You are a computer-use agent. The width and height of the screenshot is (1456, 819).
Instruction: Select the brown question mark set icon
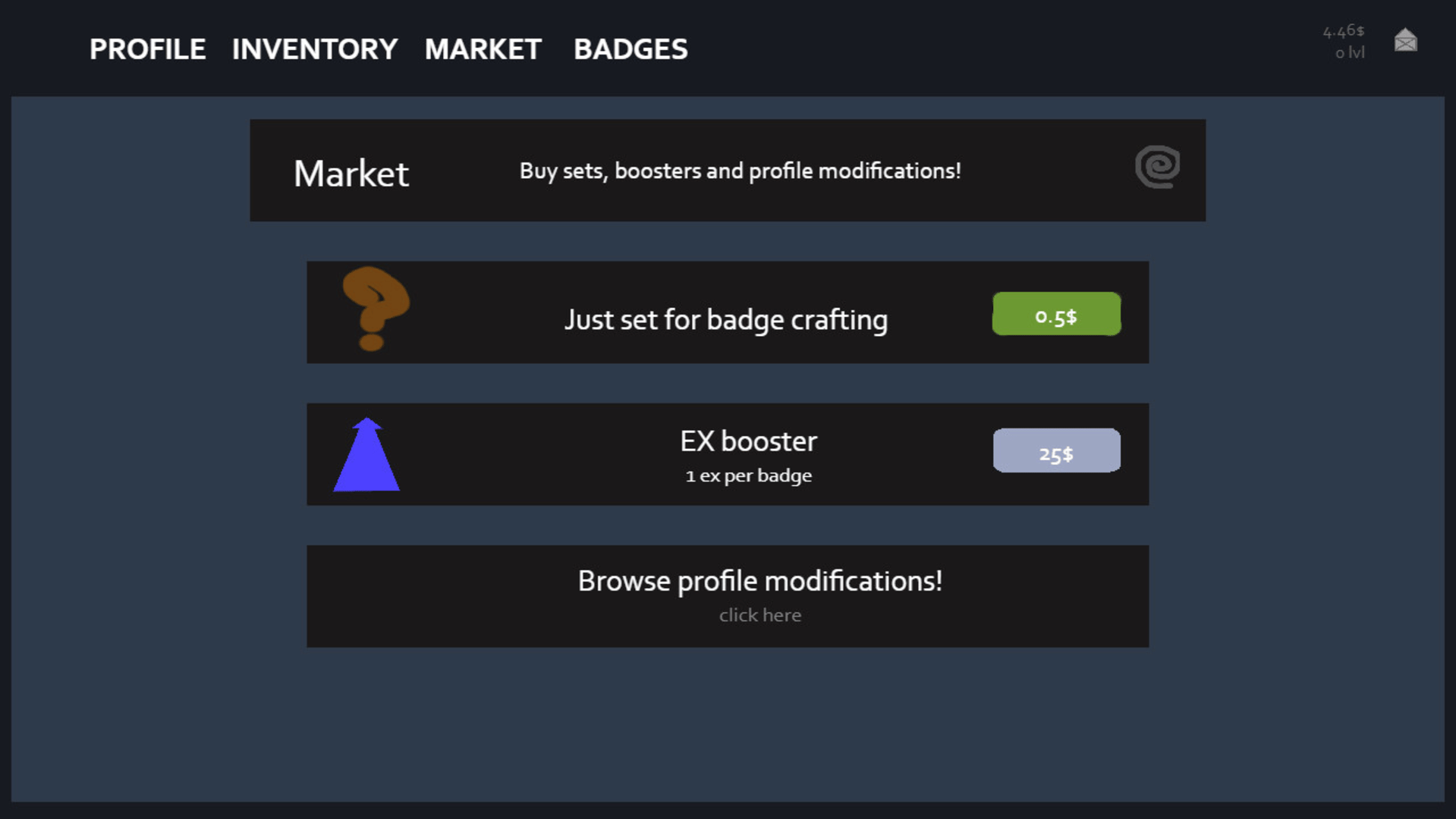point(375,308)
